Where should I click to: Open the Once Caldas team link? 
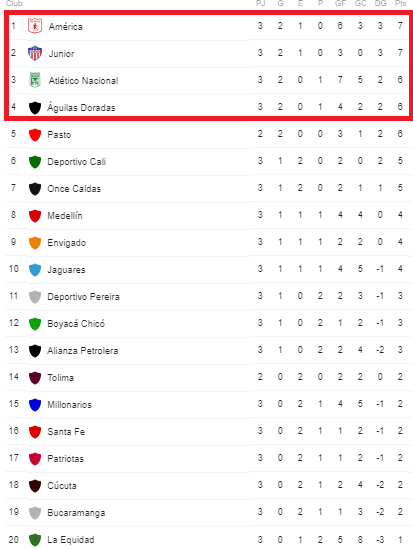click(74, 189)
